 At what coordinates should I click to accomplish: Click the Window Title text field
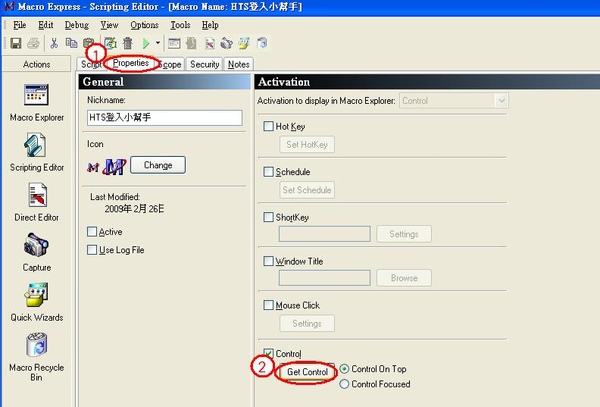[324, 278]
